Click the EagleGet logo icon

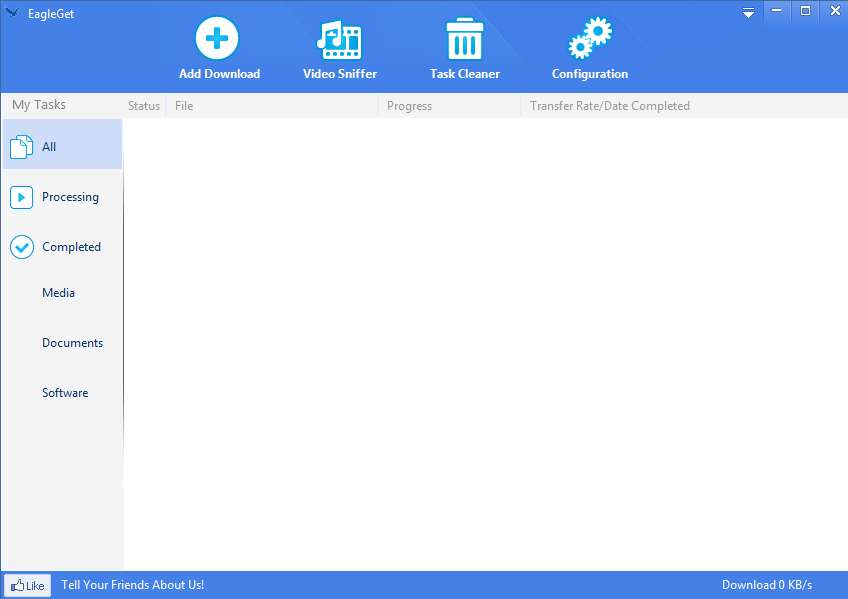point(12,12)
